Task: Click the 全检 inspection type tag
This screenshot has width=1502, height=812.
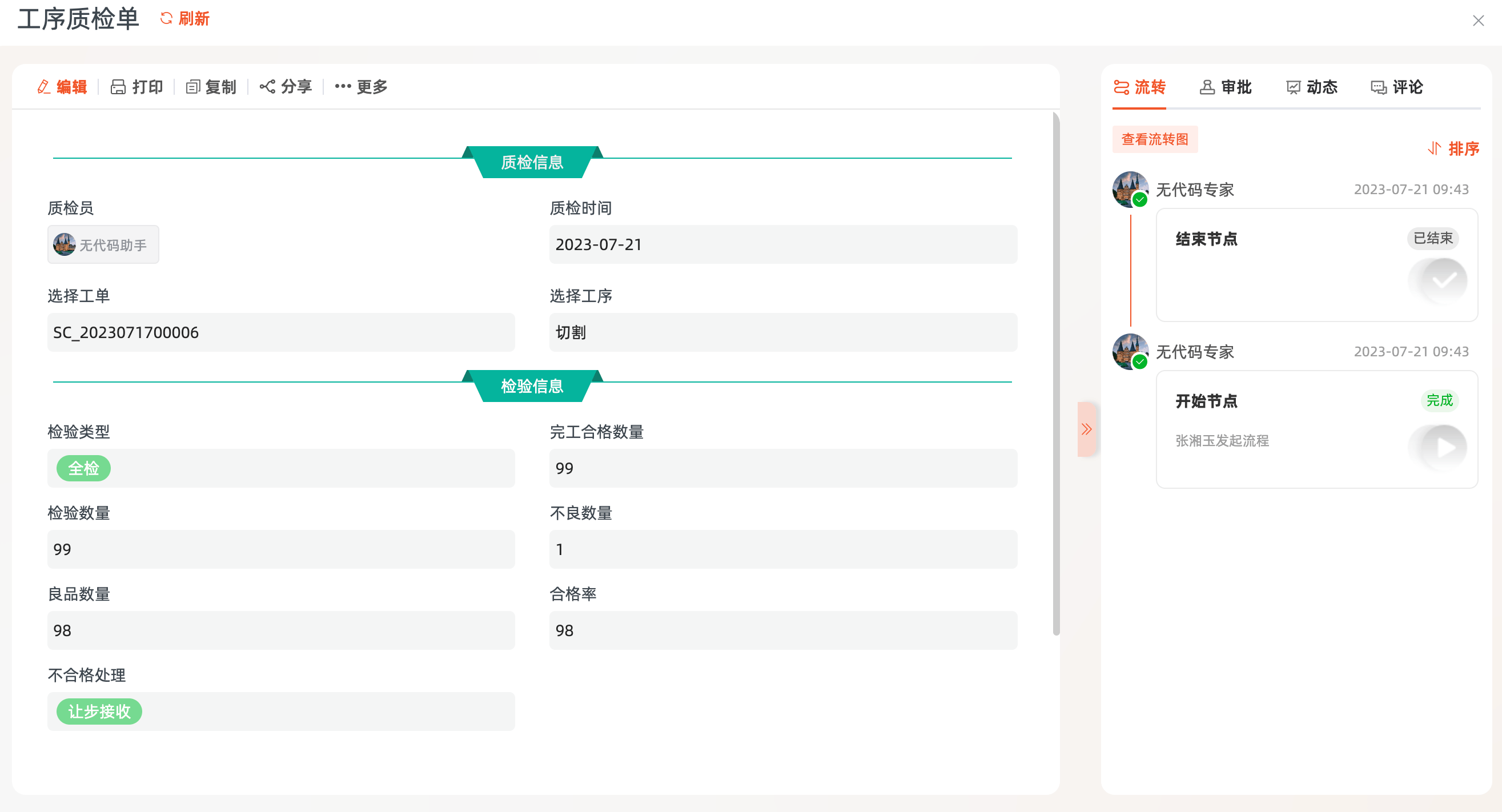Action: [x=83, y=468]
